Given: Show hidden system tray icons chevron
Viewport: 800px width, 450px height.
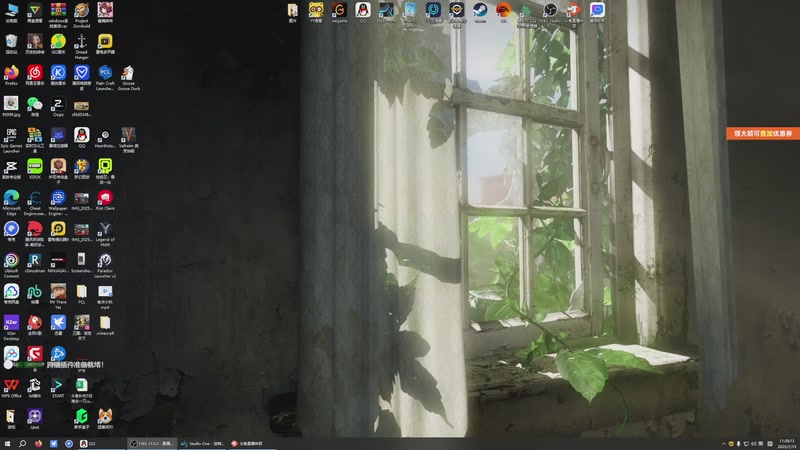Looking at the screenshot, I should coord(723,444).
